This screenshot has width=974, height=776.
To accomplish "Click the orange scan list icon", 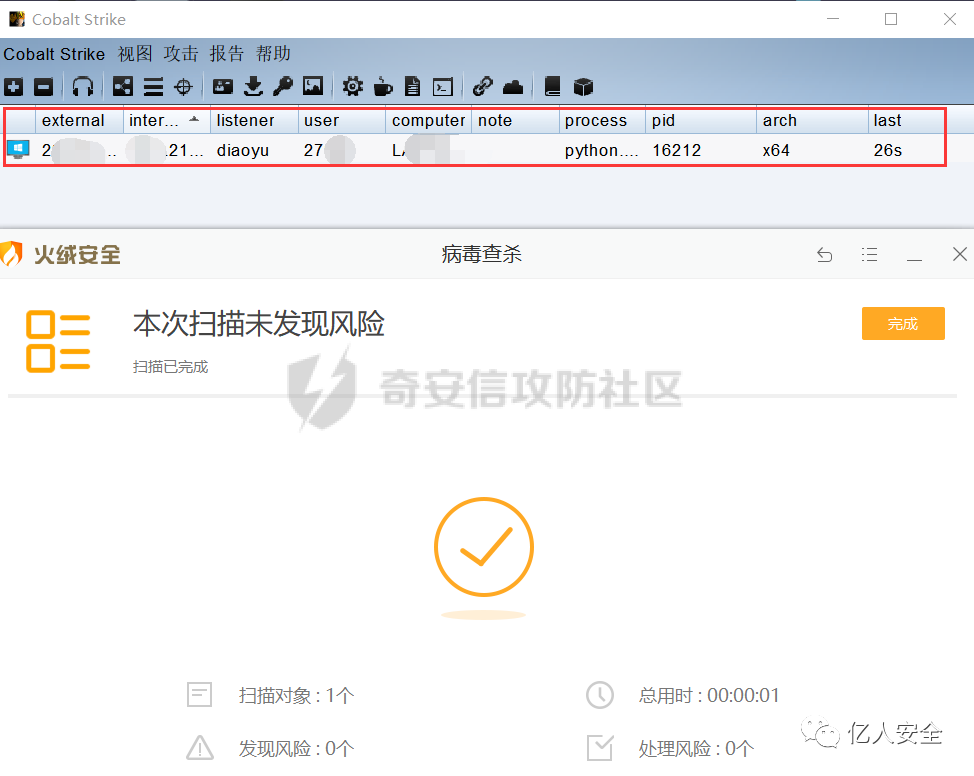I will click(x=58, y=341).
